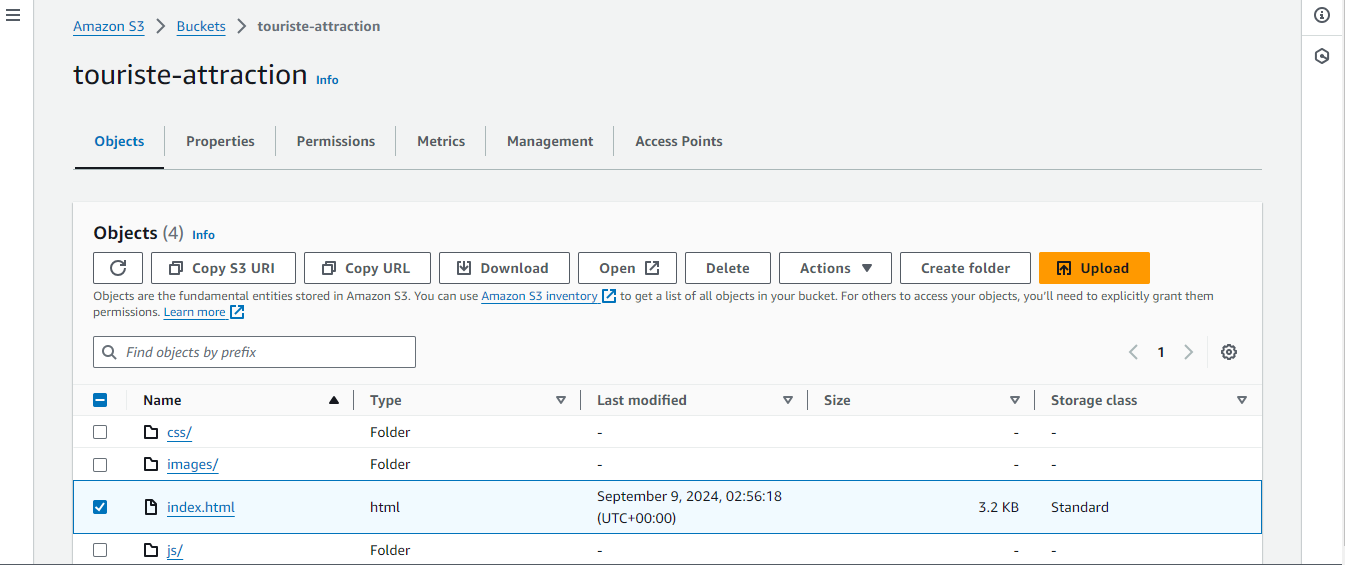Click external link icon beside Learn more

[x=237, y=312]
